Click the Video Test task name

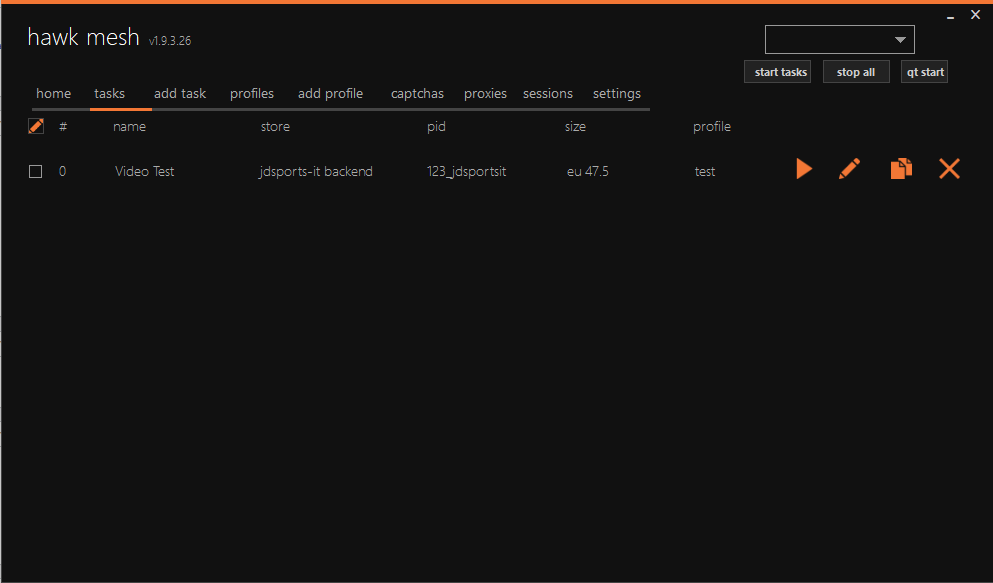point(145,172)
